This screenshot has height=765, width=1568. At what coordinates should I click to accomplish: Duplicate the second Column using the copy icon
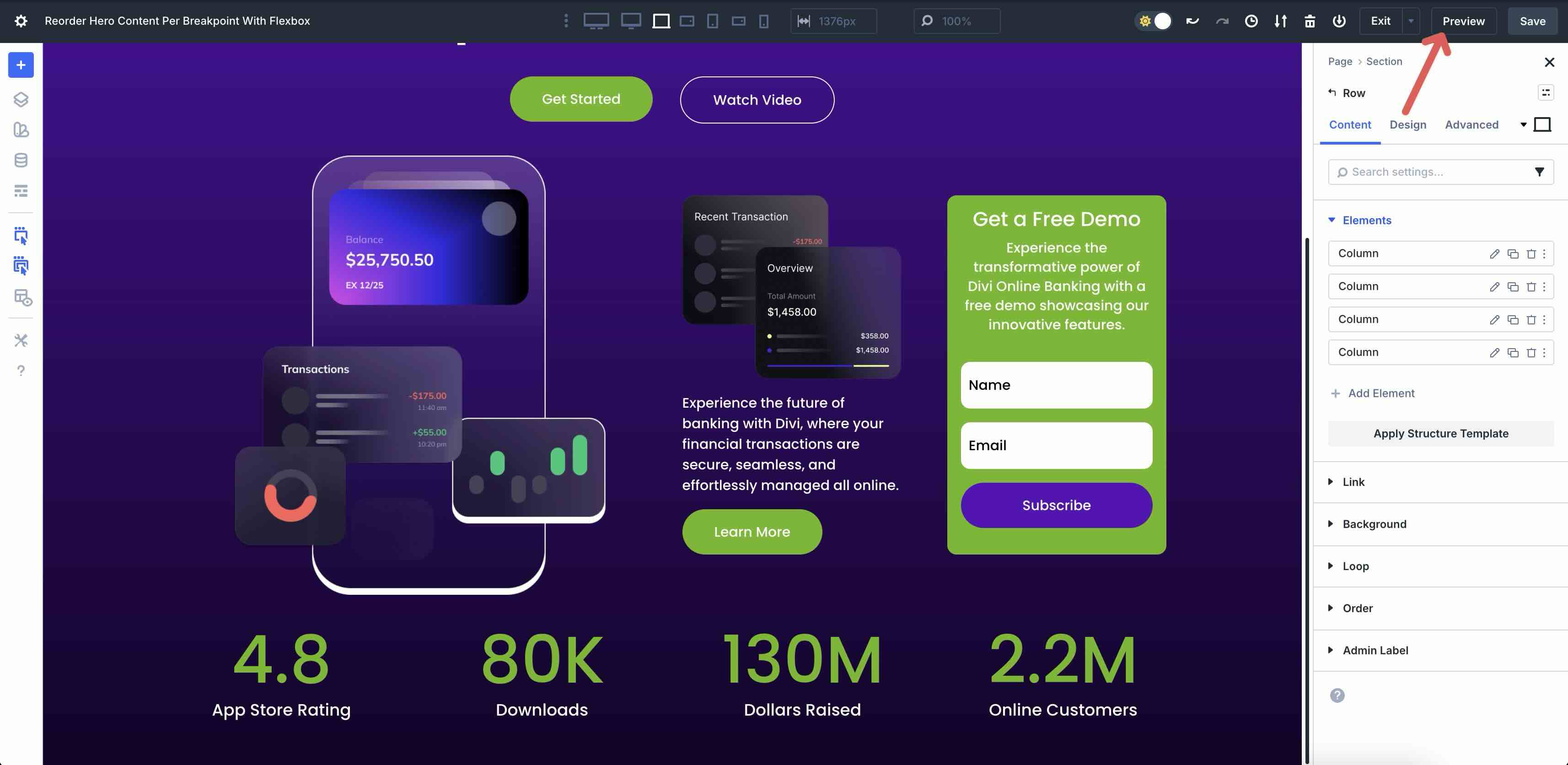coord(1513,286)
